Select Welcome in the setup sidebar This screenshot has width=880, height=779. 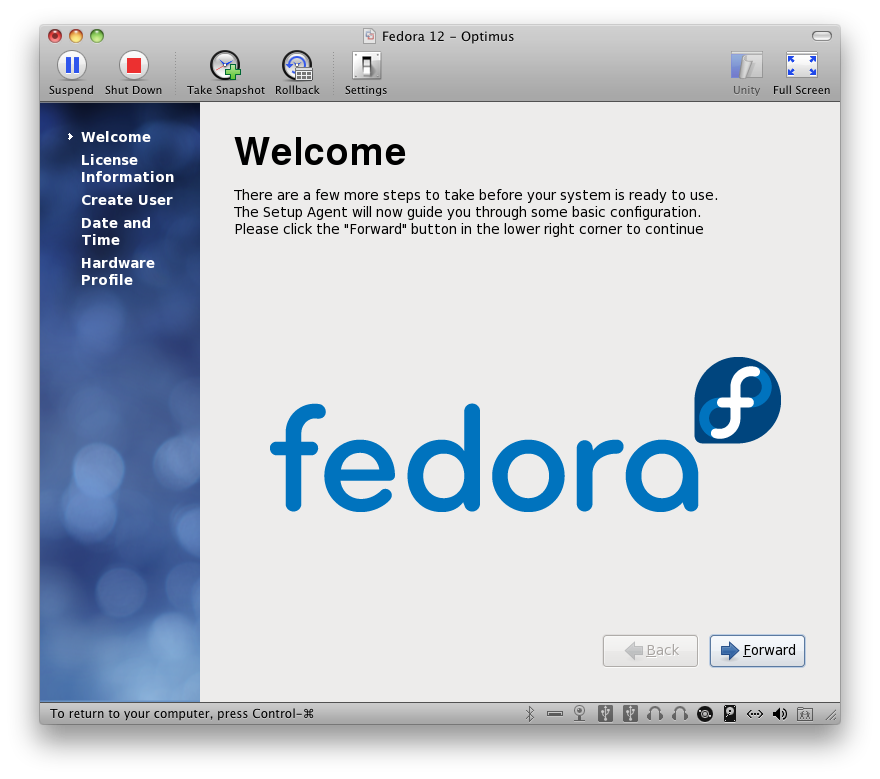tap(116, 137)
